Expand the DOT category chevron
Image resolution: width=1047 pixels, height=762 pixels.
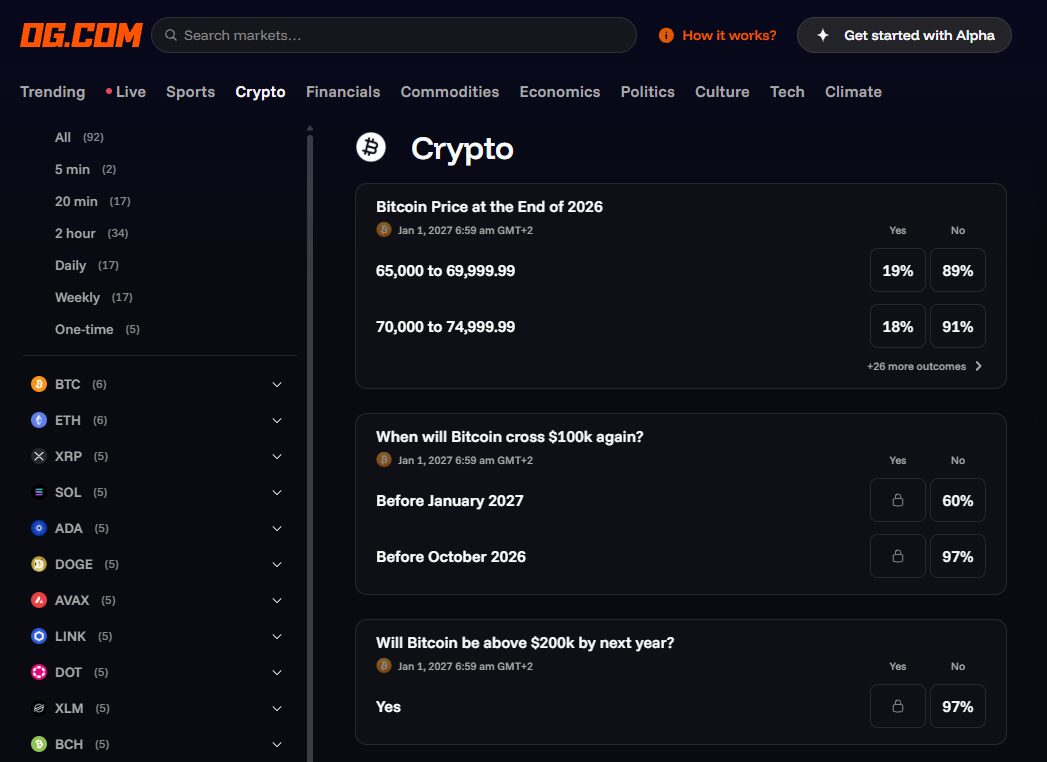pyautogui.click(x=277, y=673)
